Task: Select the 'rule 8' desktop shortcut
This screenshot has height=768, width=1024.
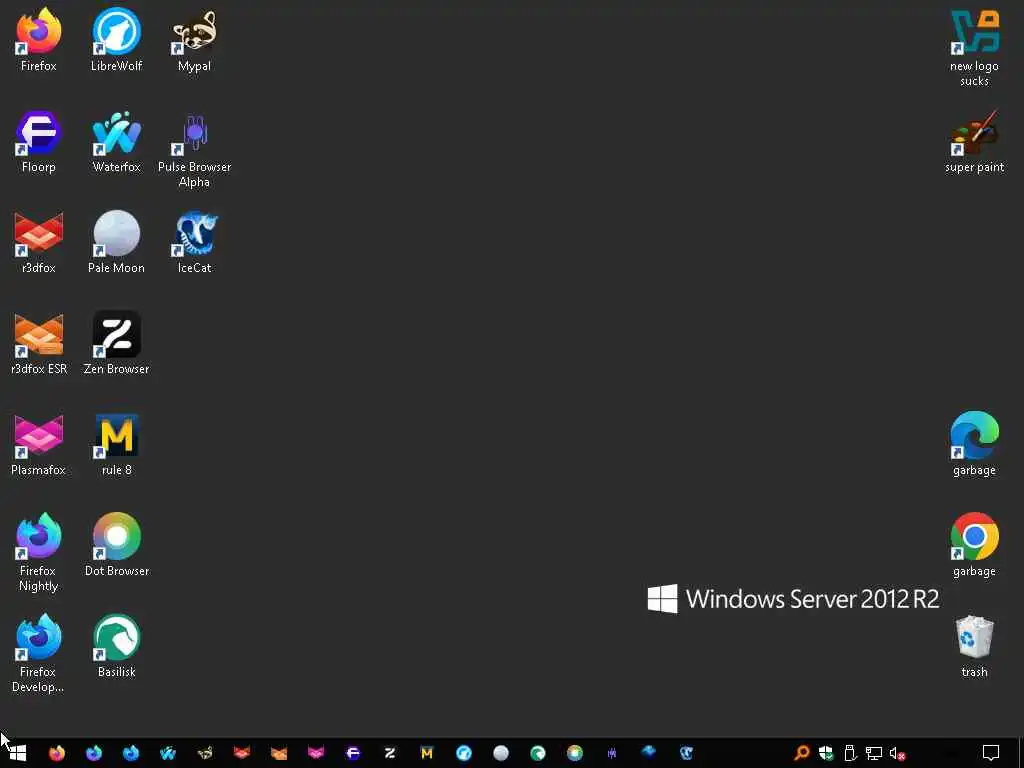Action: coord(116,444)
